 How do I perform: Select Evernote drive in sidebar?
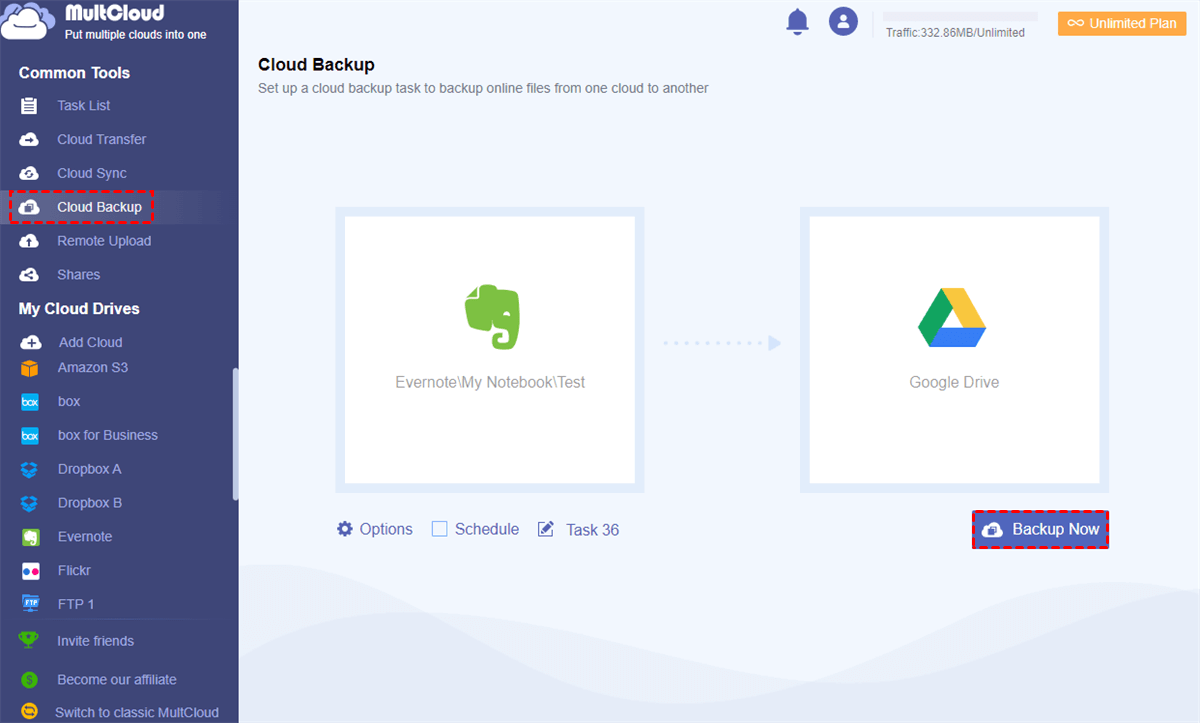85,537
